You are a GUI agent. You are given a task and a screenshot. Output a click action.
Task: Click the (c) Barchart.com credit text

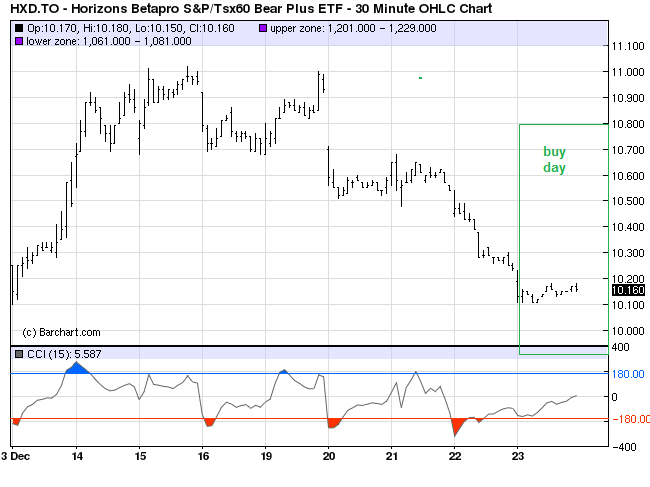(x=61, y=332)
